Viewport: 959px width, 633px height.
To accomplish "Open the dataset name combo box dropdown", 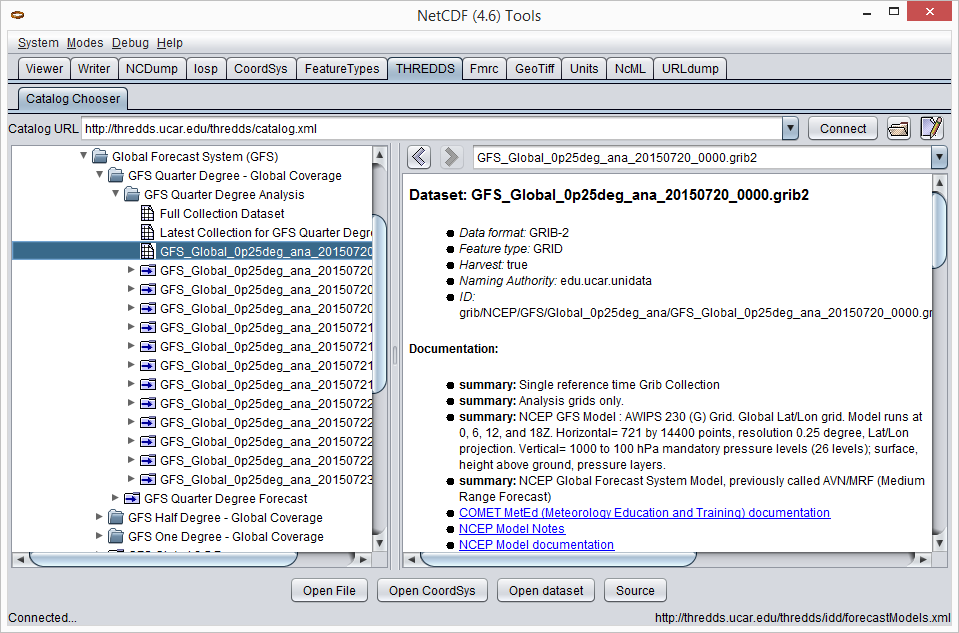I will click(938, 157).
